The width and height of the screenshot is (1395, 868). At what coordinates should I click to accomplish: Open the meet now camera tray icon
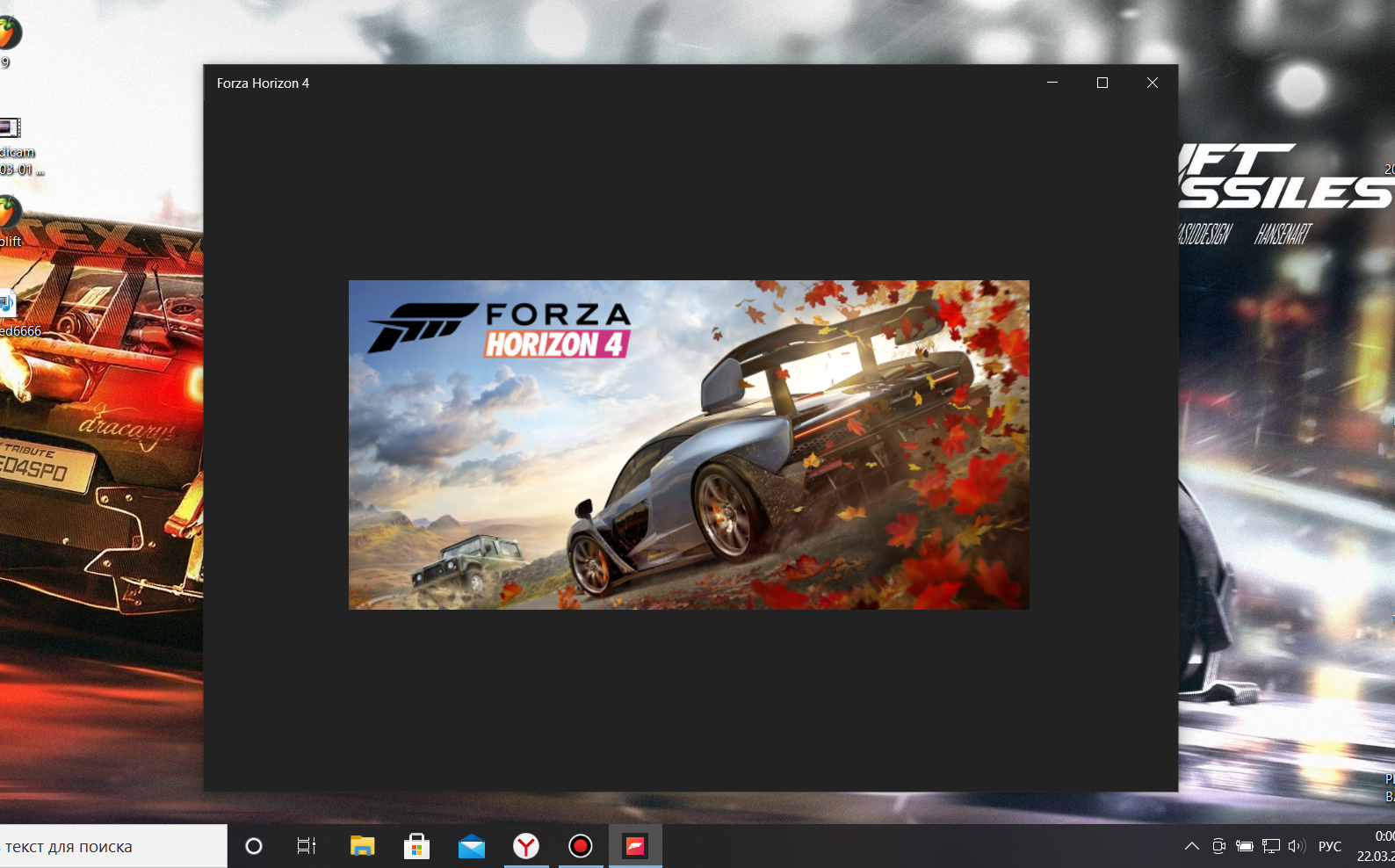(x=1218, y=846)
